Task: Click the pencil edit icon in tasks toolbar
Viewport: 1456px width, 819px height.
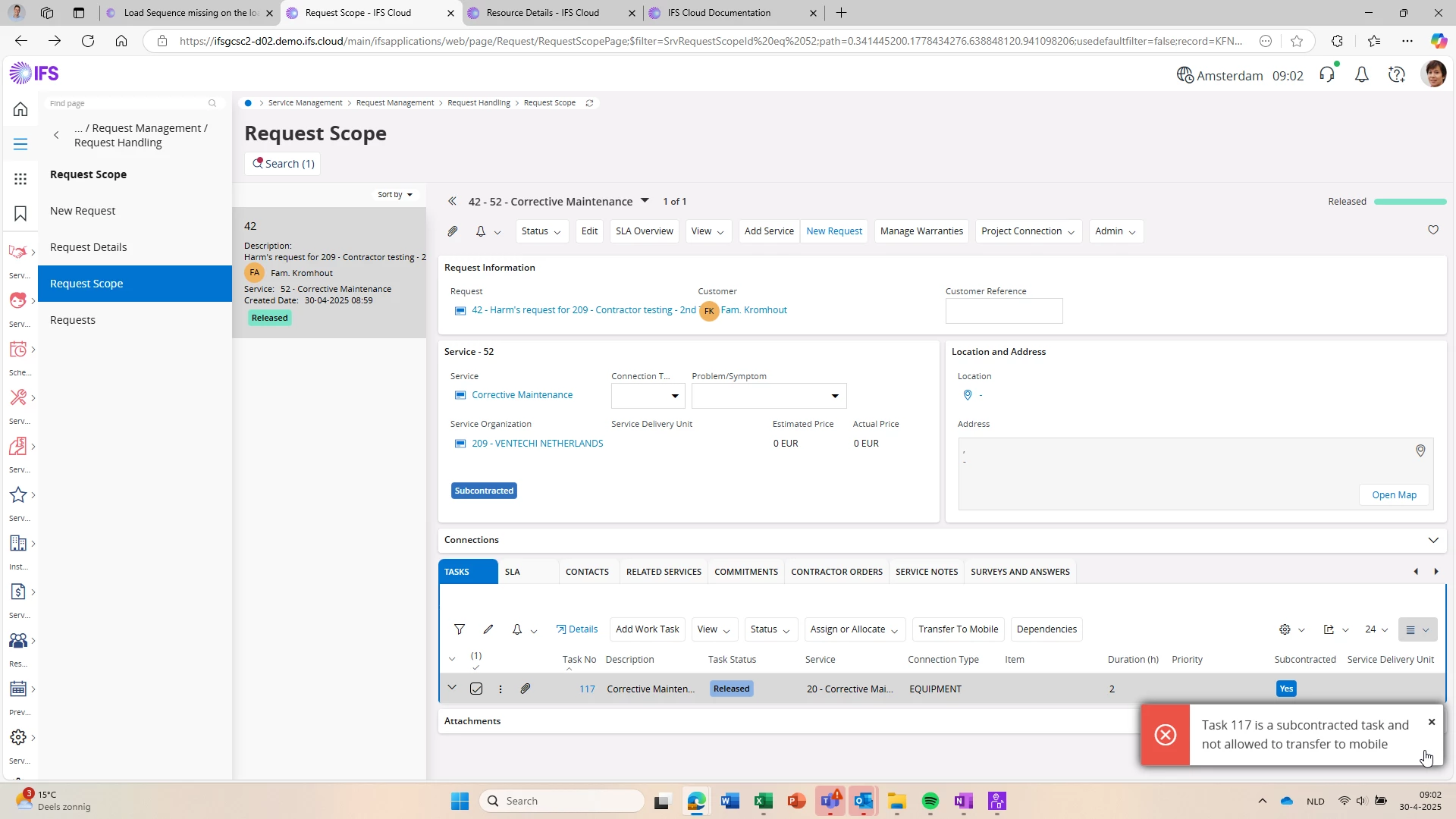Action: point(488,629)
